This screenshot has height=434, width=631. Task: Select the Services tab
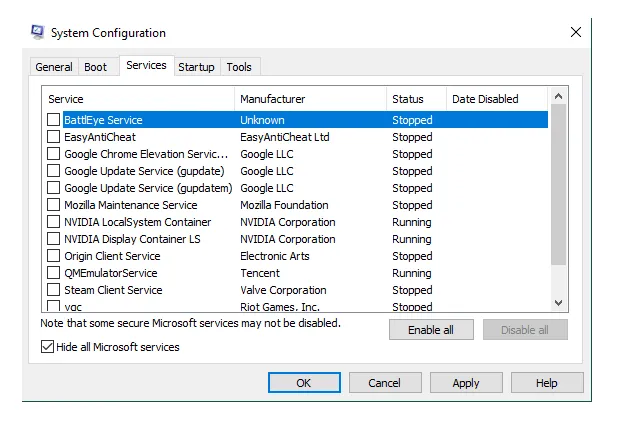(x=146, y=65)
